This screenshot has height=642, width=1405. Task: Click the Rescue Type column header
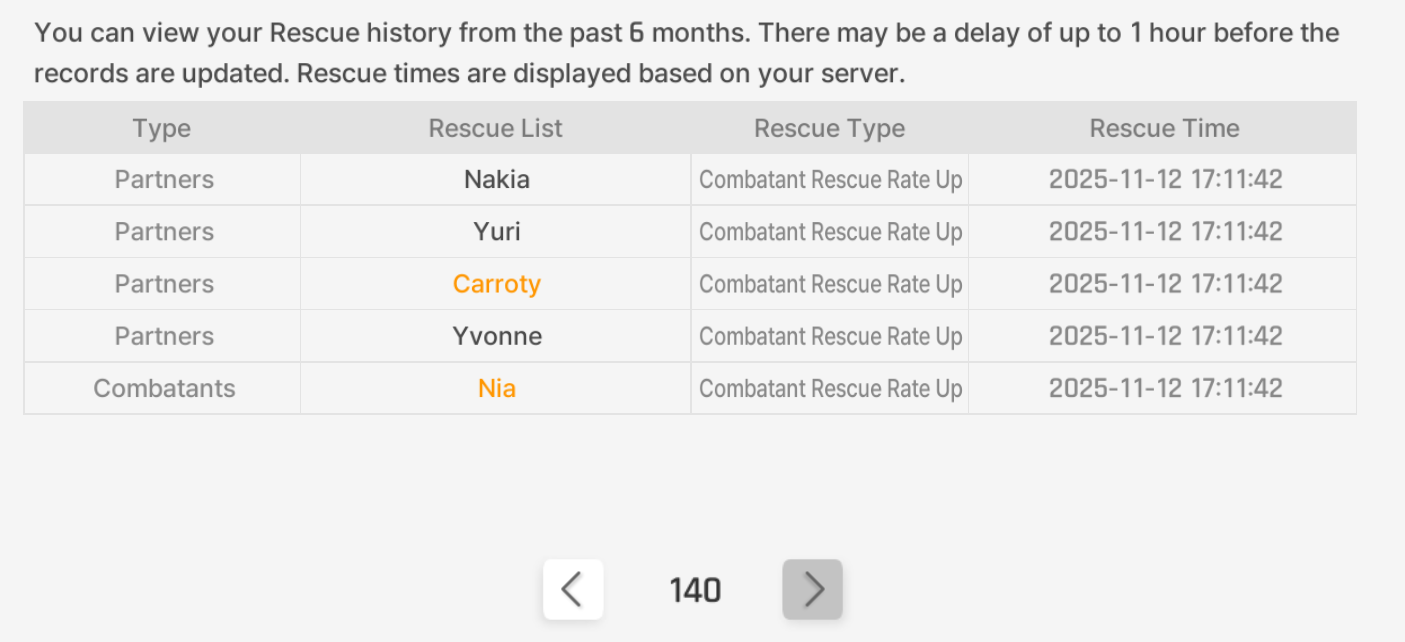(829, 128)
